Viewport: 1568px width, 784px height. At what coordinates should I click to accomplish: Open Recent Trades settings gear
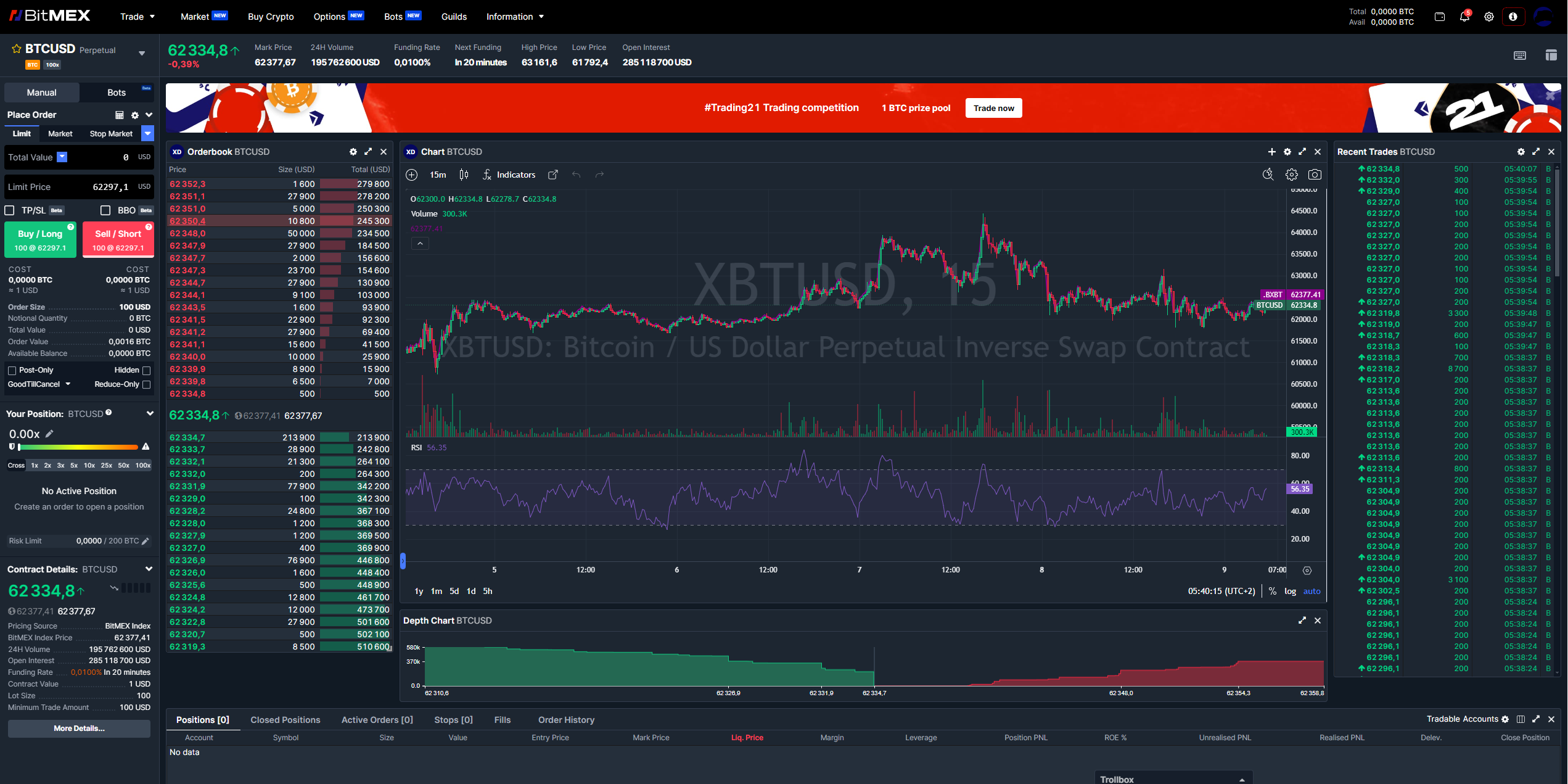click(x=1521, y=152)
